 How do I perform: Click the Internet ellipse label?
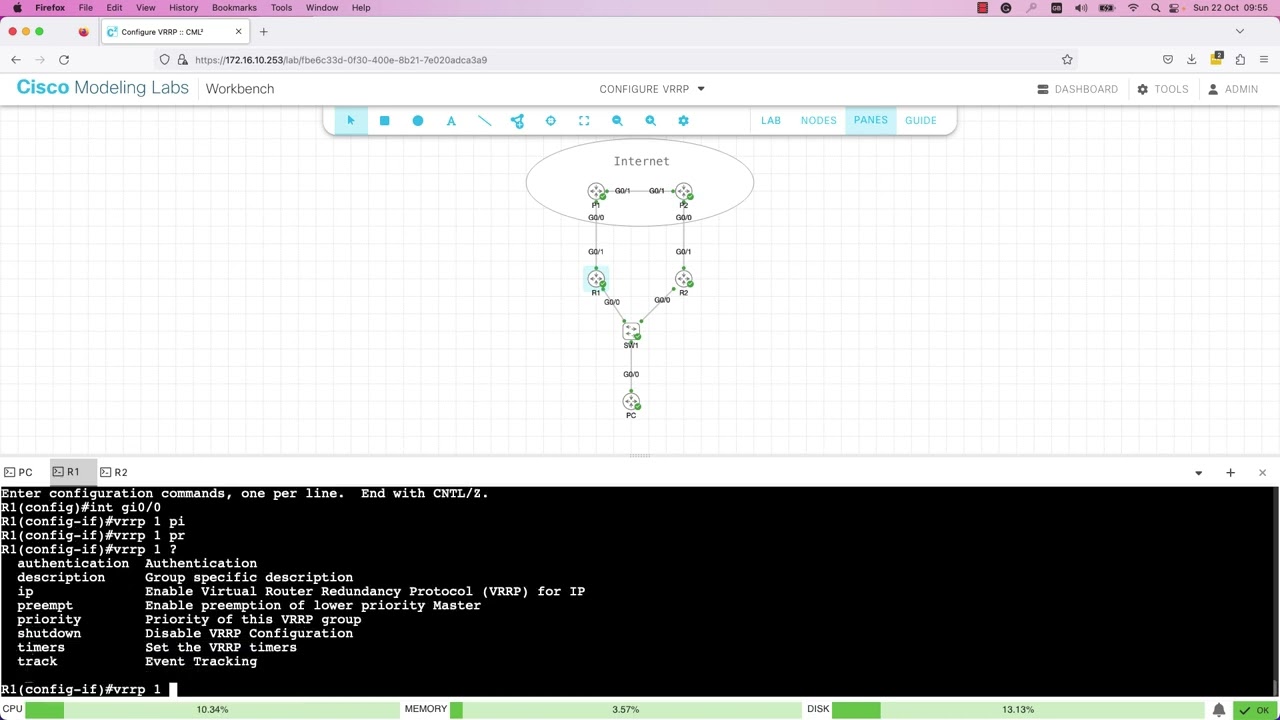click(x=641, y=161)
